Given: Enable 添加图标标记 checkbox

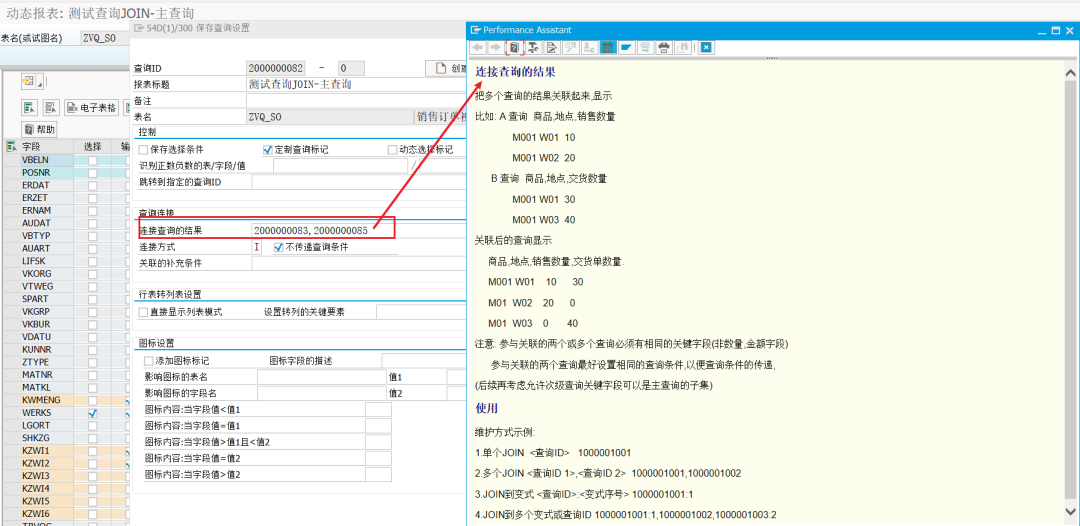Looking at the screenshot, I should pyautogui.click(x=149, y=360).
